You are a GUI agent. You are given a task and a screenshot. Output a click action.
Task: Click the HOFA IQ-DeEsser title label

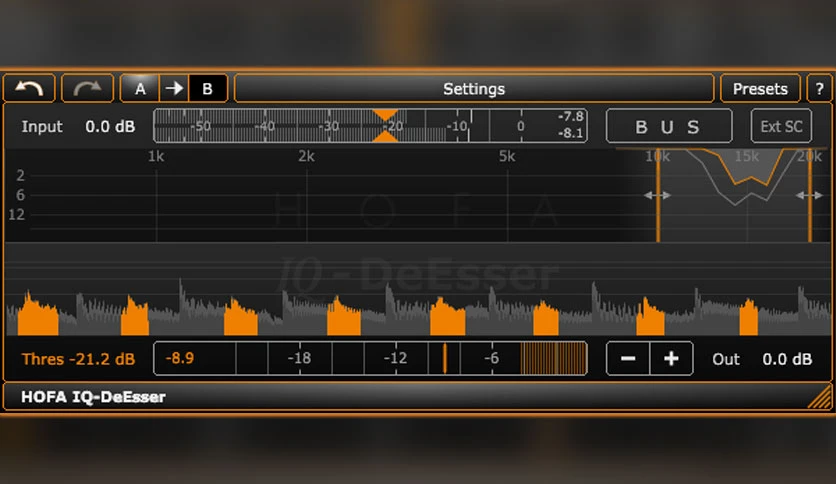tap(93, 397)
